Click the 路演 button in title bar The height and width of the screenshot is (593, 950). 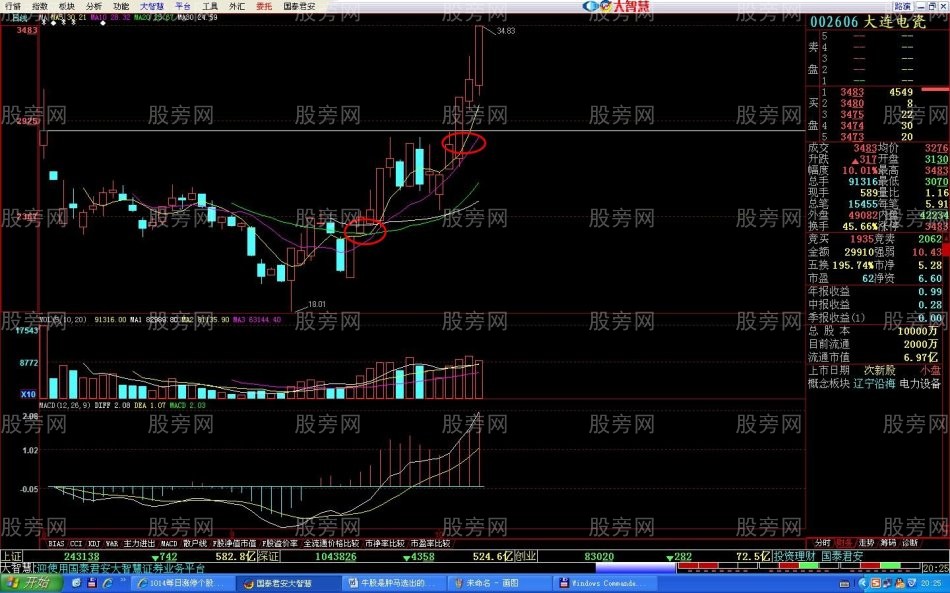coord(902,6)
